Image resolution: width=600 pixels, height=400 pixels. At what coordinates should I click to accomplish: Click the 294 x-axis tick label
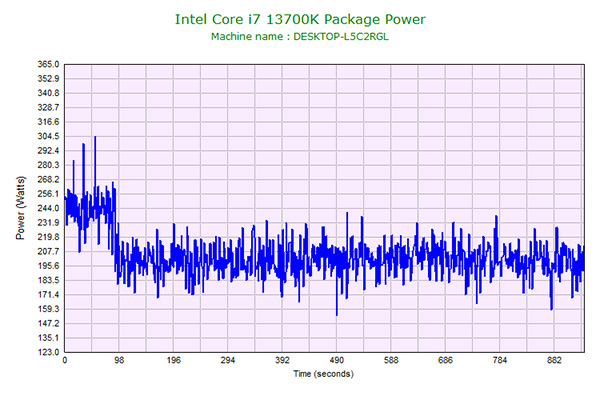[228, 360]
